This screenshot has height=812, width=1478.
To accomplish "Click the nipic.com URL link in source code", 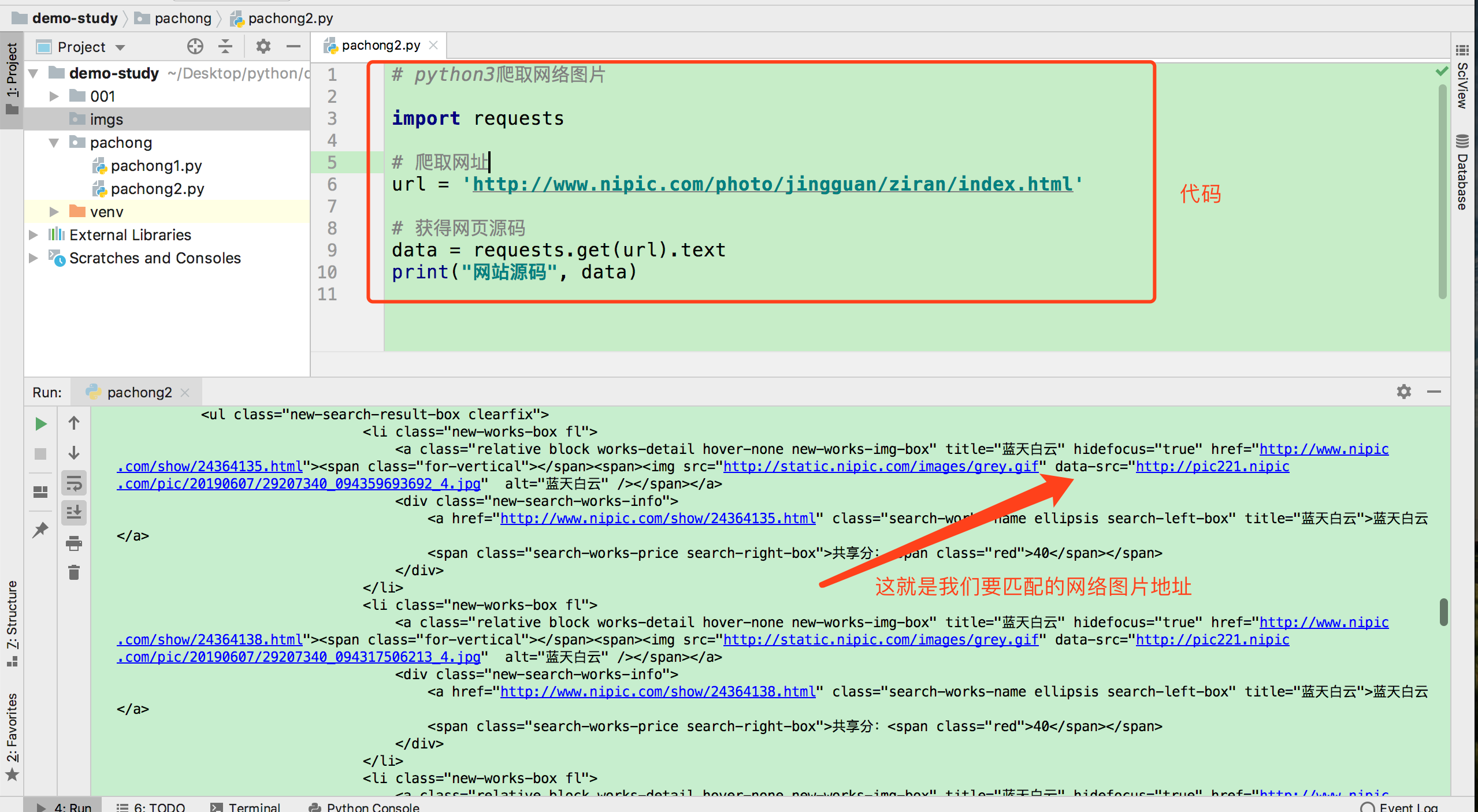I will tap(769, 183).
